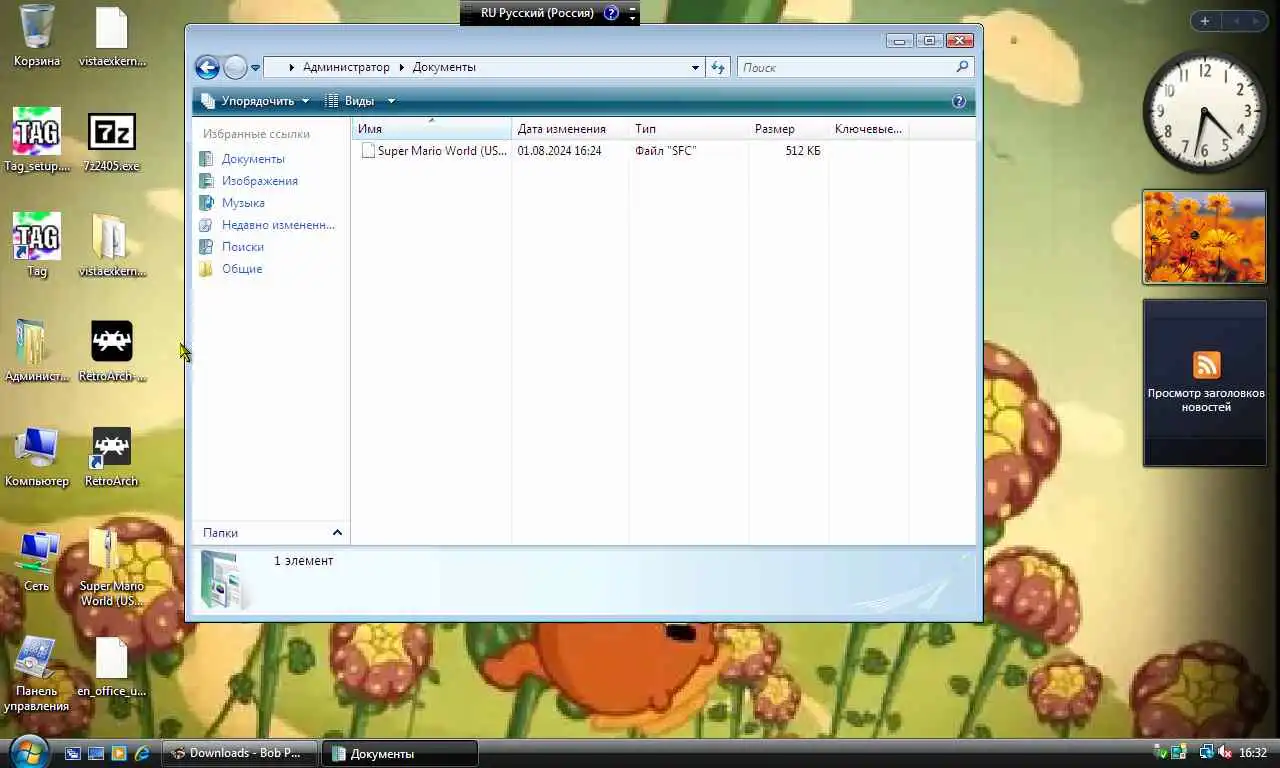This screenshot has height=768, width=1280.
Task: Sort by the Размер column header
Action: [x=789, y=129]
